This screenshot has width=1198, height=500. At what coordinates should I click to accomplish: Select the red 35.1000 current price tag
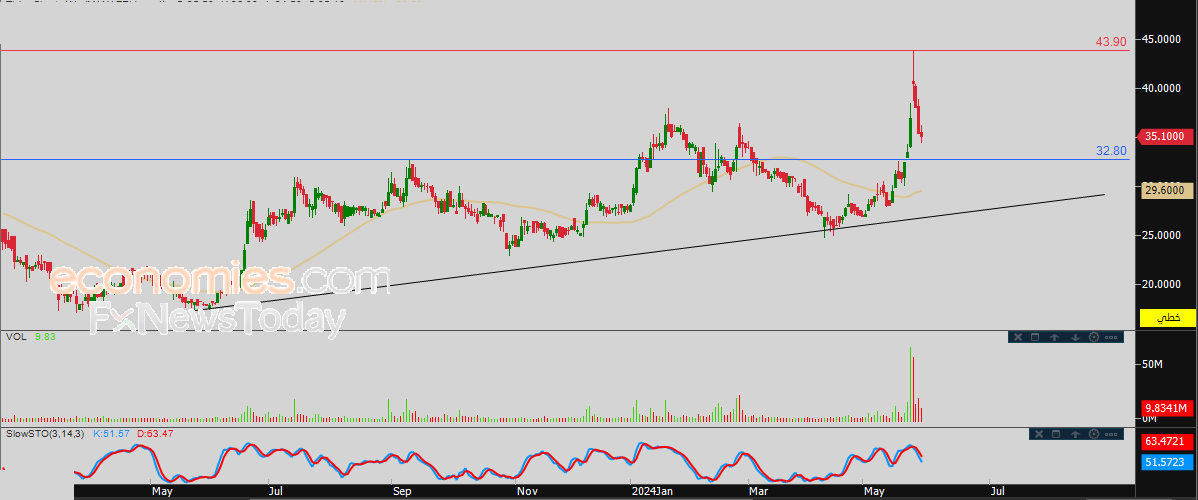pyautogui.click(x=1167, y=137)
